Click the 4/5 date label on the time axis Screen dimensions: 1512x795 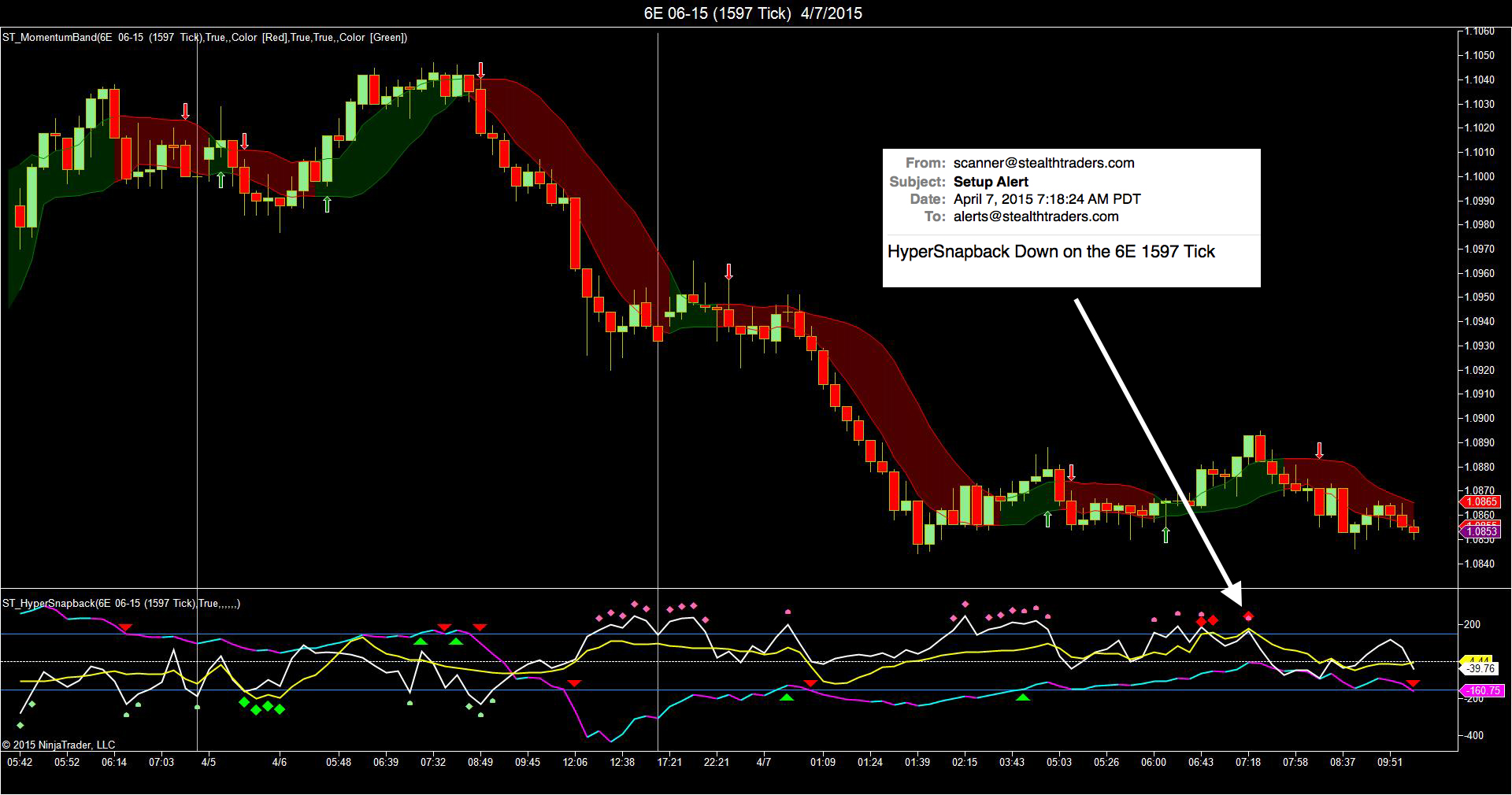pos(209,762)
